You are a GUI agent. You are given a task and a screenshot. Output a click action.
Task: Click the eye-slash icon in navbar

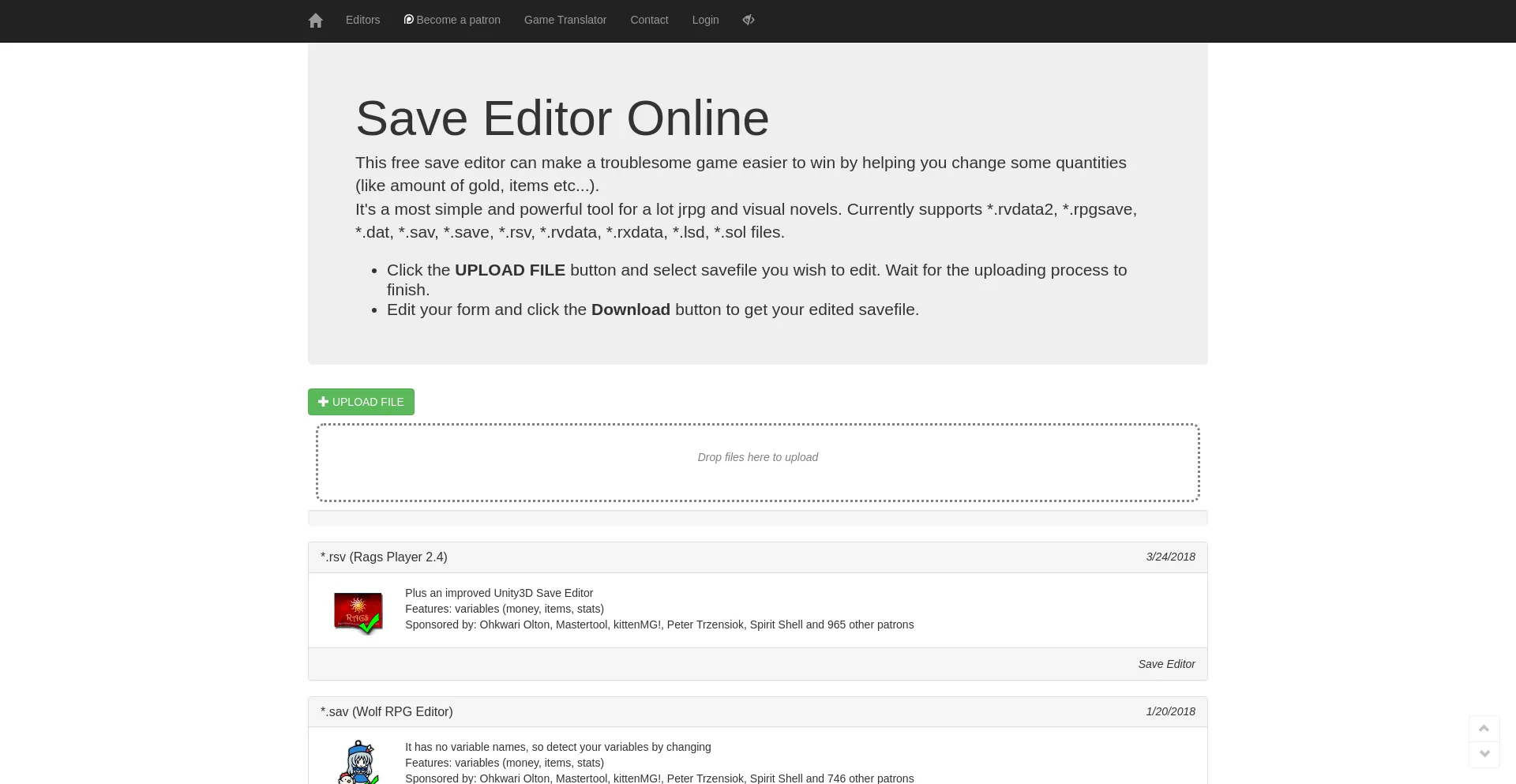coord(749,20)
